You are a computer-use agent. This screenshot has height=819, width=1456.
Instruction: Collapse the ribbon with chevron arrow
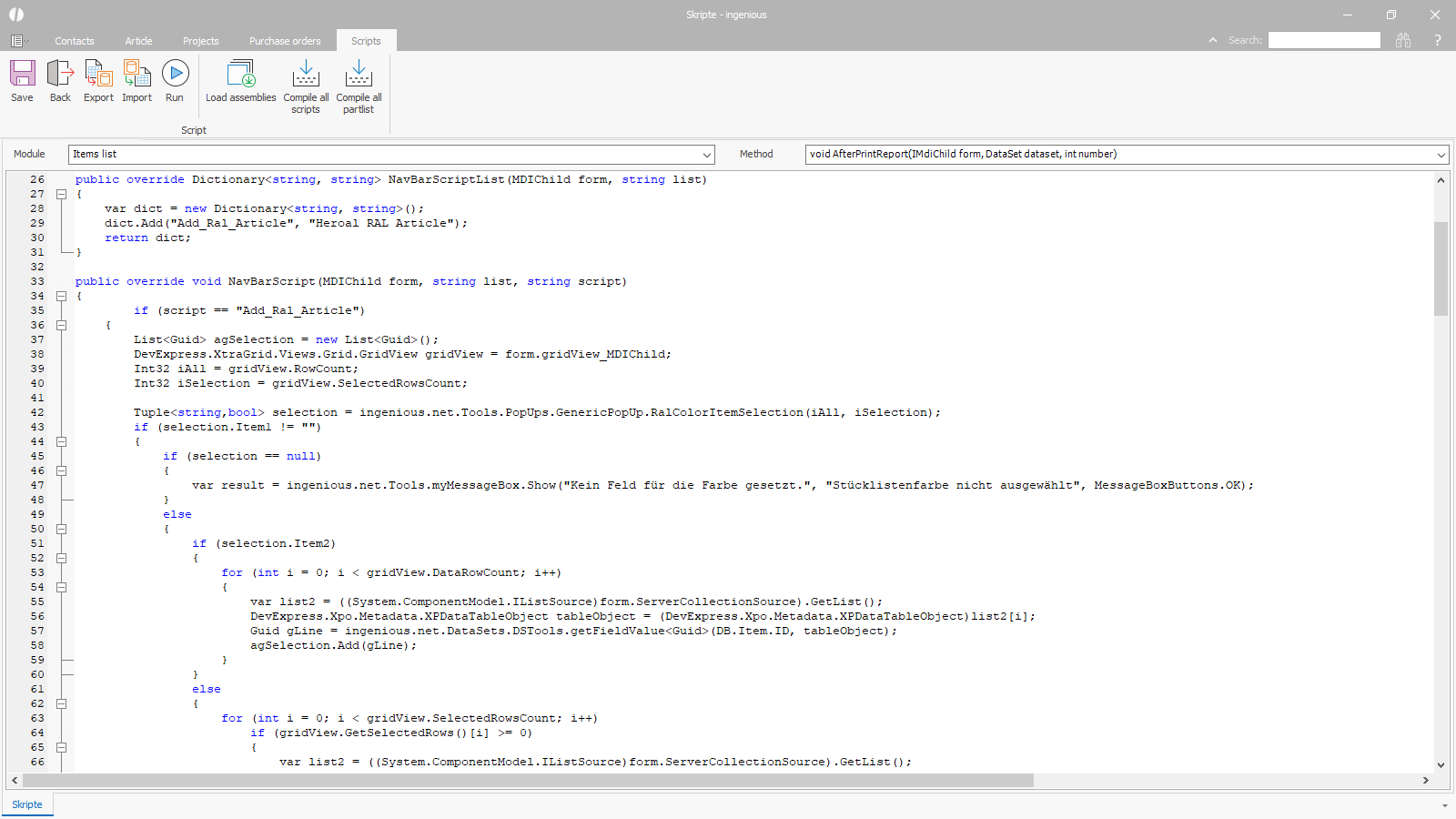pos(1212,40)
